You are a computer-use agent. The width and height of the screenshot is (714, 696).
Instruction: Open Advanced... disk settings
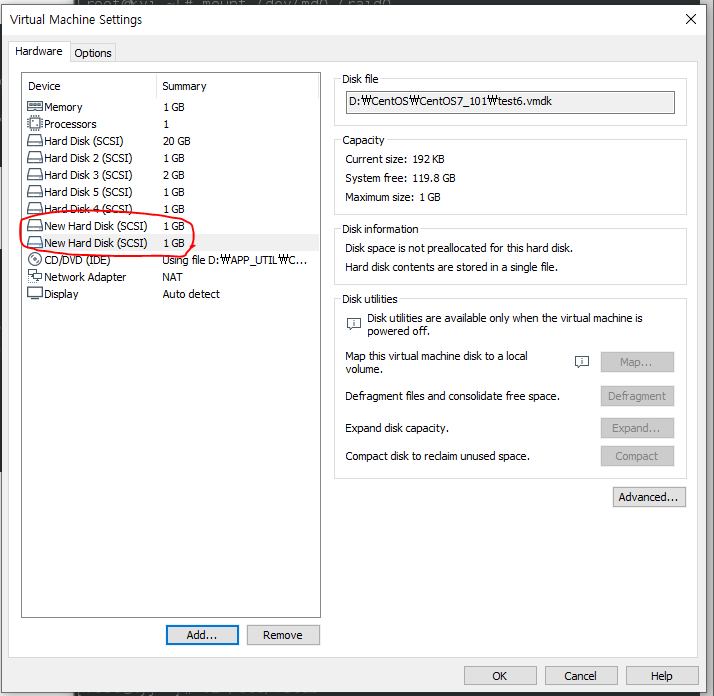tap(649, 497)
